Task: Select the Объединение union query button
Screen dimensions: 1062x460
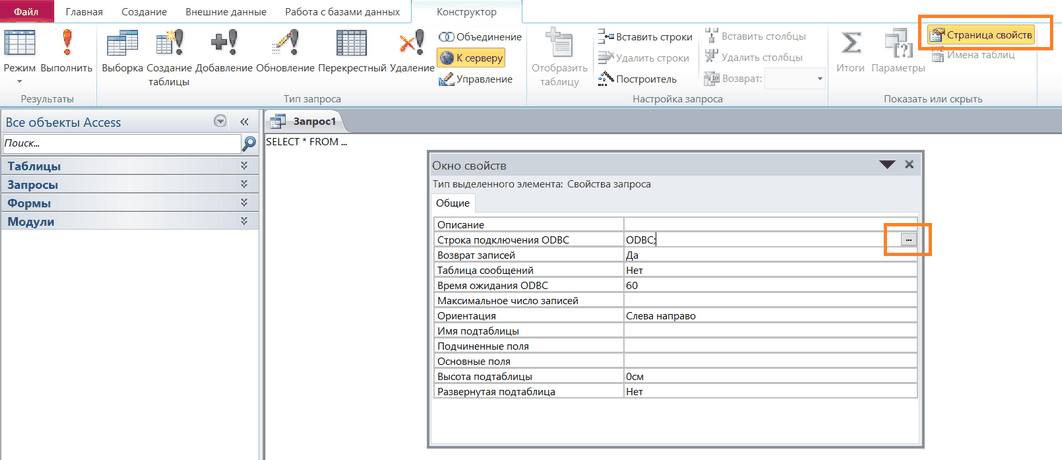Action: pos(480,37)
